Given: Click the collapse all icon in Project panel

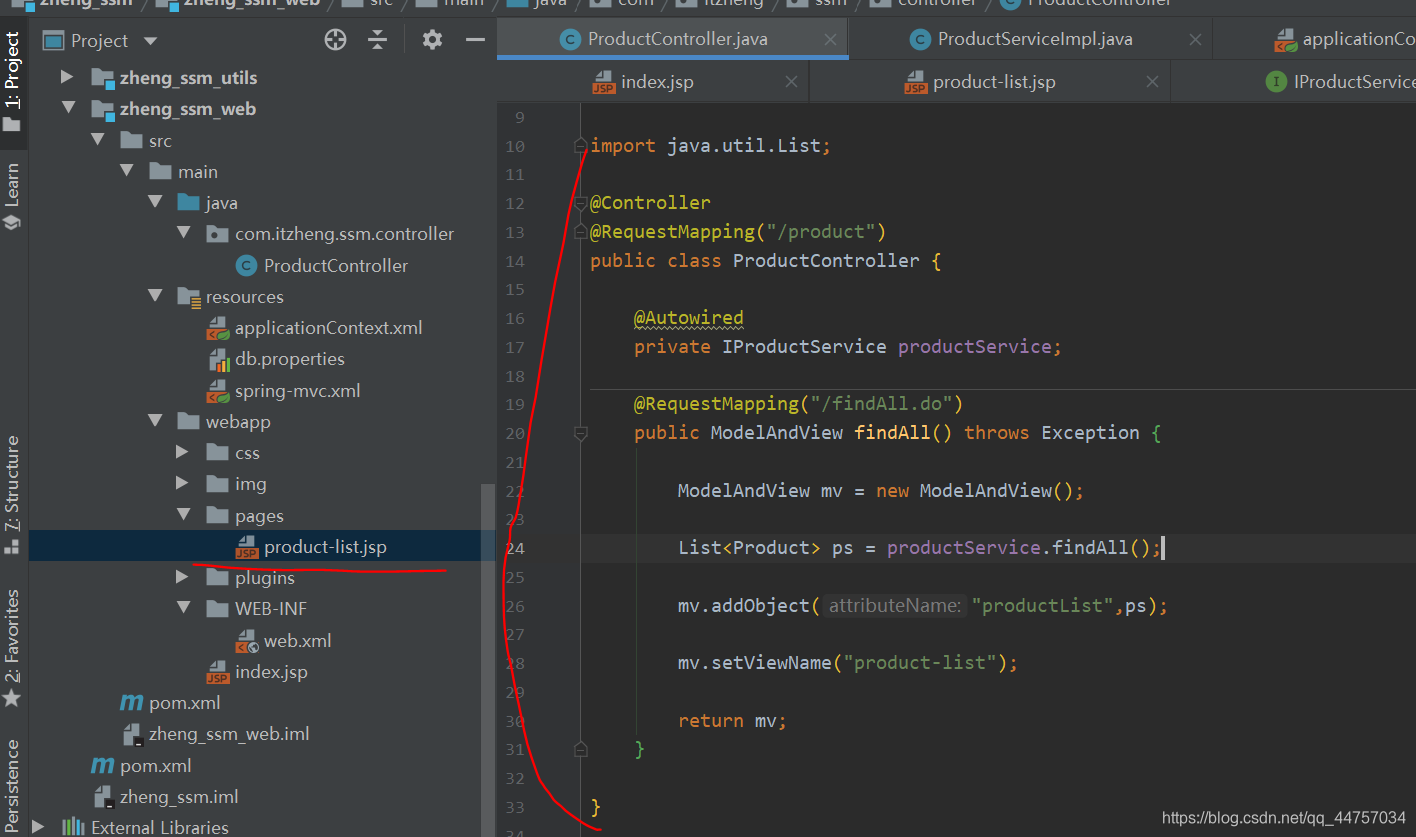Looking at the screenshot, I should point(378,40).
